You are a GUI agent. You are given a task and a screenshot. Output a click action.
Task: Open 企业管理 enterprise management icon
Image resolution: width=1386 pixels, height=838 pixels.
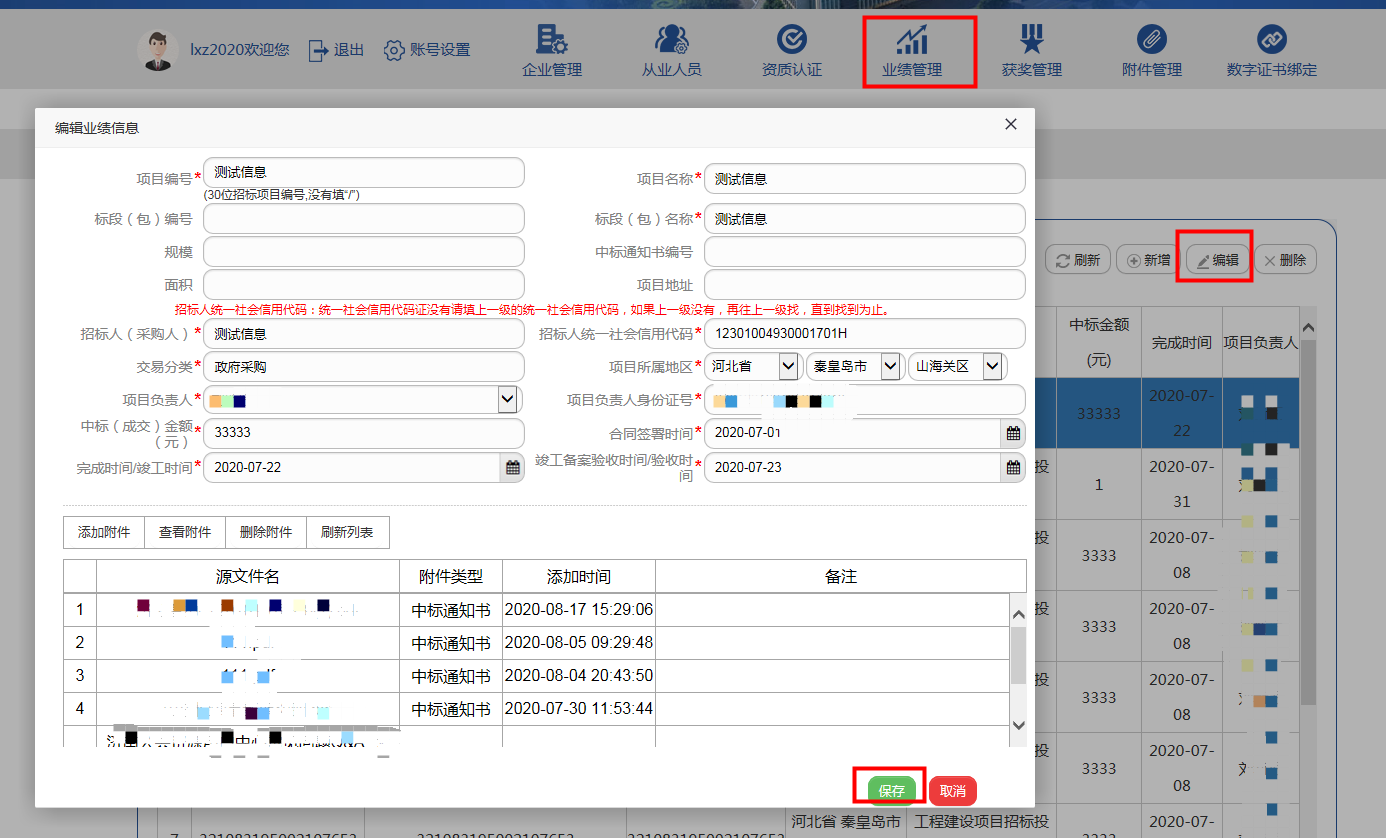point(551,51)
